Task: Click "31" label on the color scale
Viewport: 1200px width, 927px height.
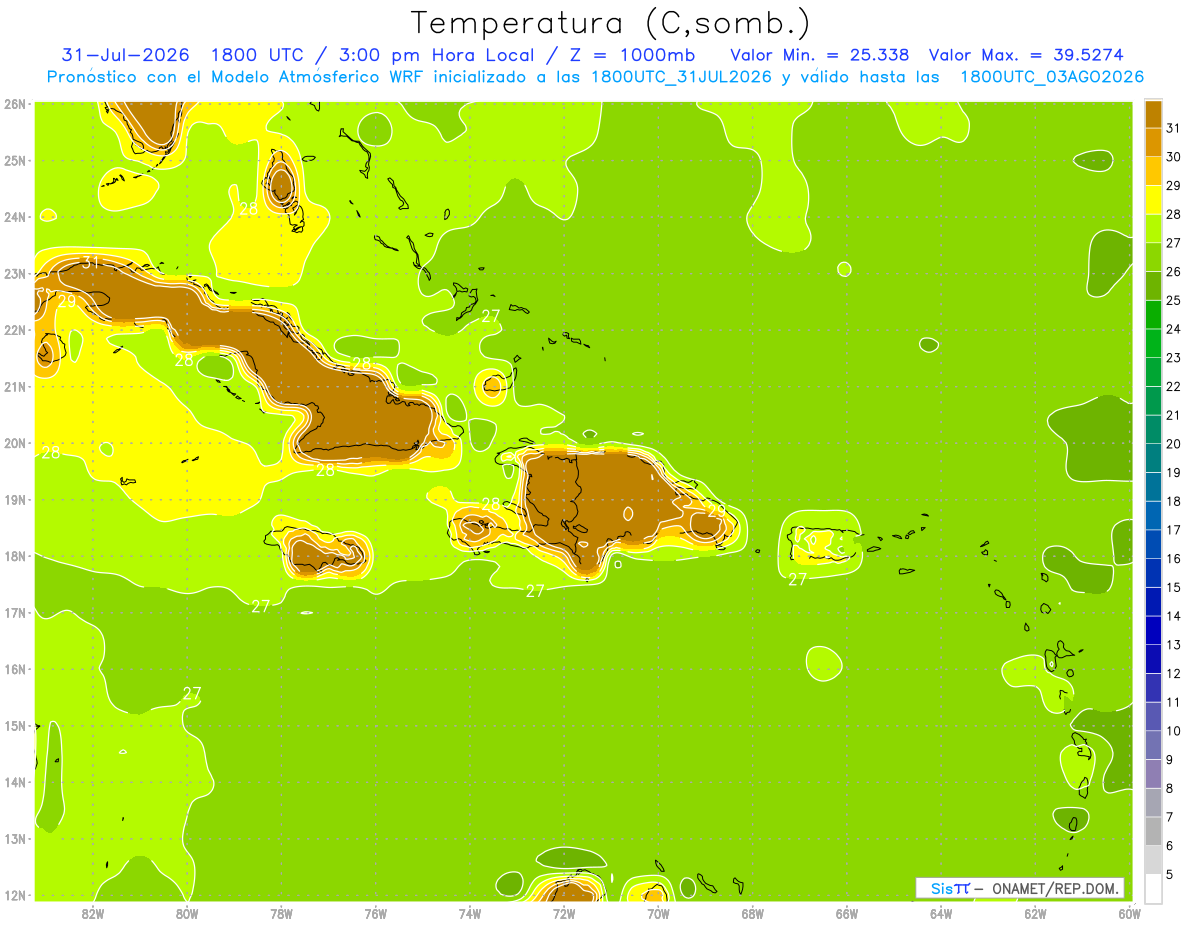Action: [1173, 128]
